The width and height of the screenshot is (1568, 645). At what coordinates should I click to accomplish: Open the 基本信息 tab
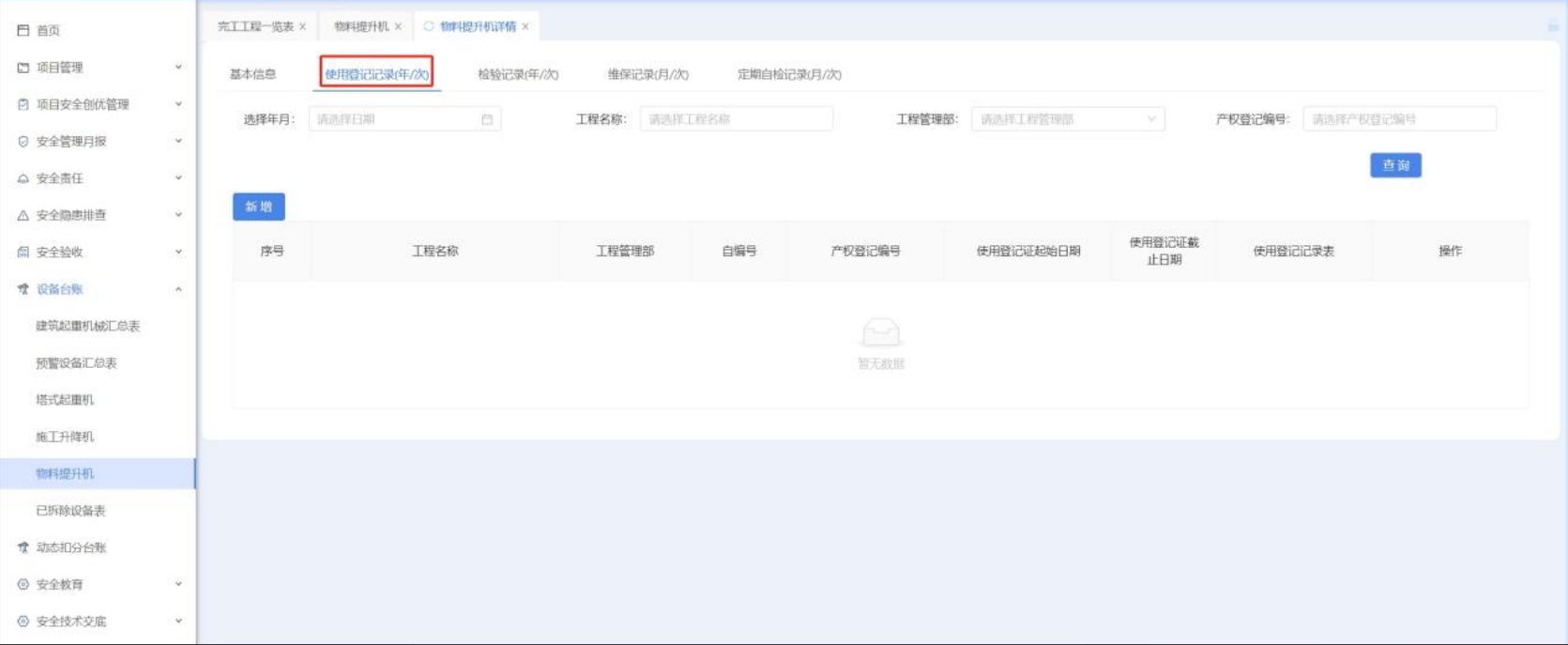[x=252, y=75]
